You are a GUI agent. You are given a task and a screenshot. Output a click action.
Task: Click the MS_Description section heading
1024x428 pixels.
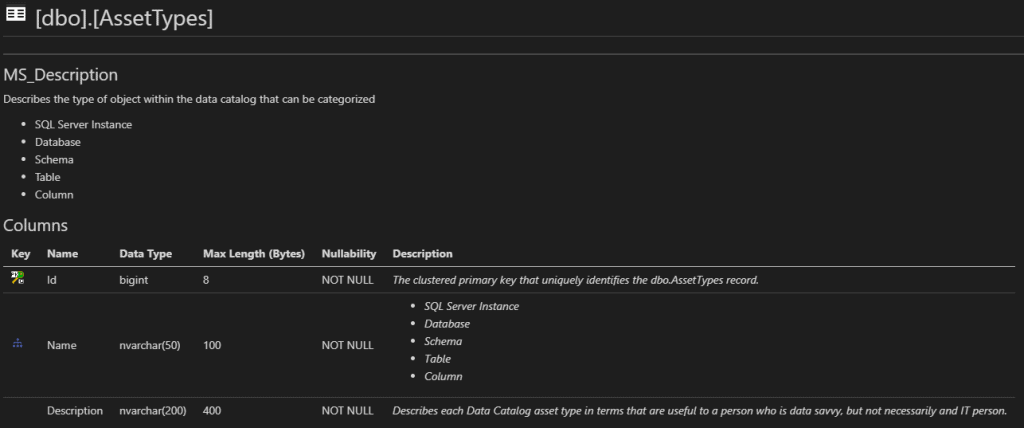61,75
